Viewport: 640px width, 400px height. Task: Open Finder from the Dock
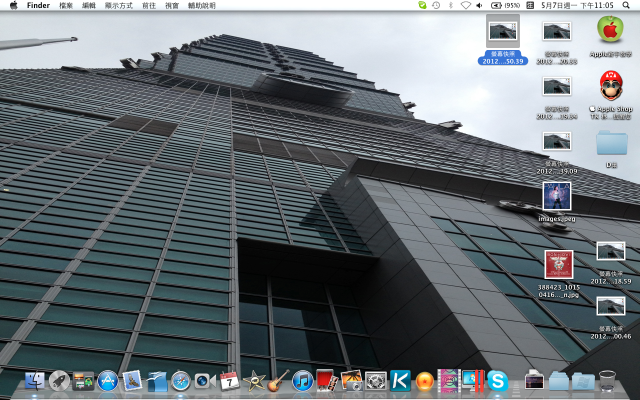pos(35,381)
